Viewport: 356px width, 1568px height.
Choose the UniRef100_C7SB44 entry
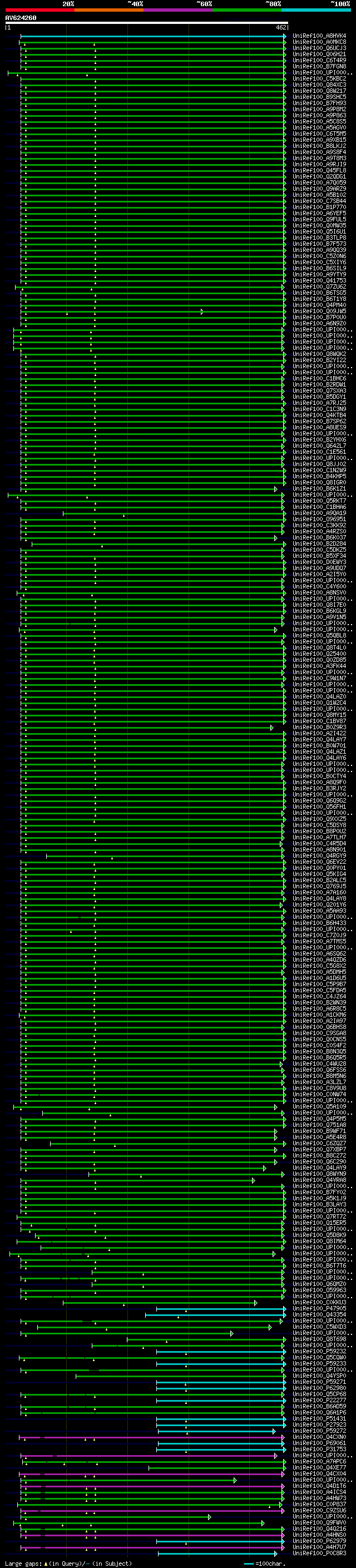319,201
